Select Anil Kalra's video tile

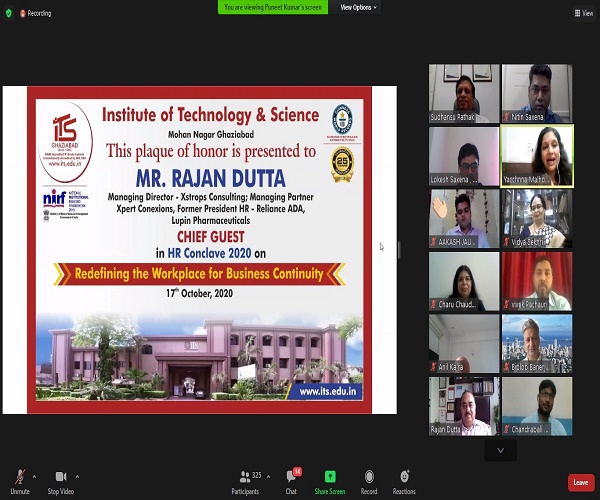point(464,344)
